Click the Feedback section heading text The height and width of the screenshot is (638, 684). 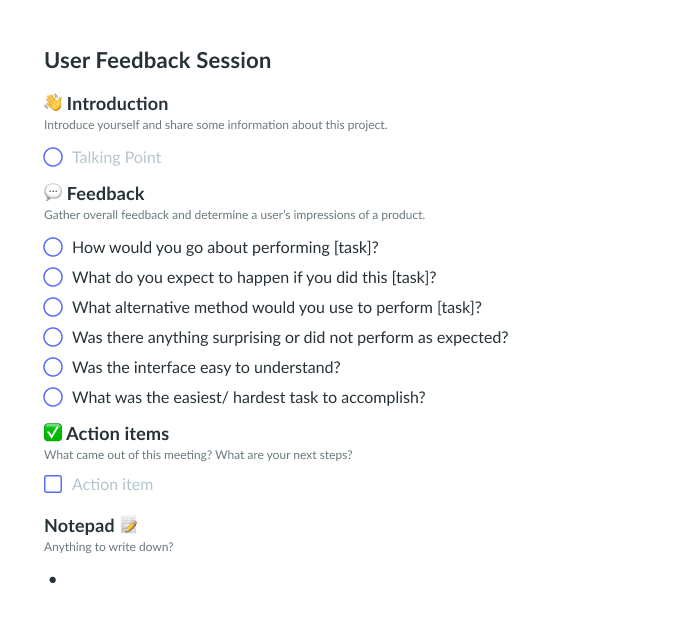pyautogui.click(x=105, y=193)
